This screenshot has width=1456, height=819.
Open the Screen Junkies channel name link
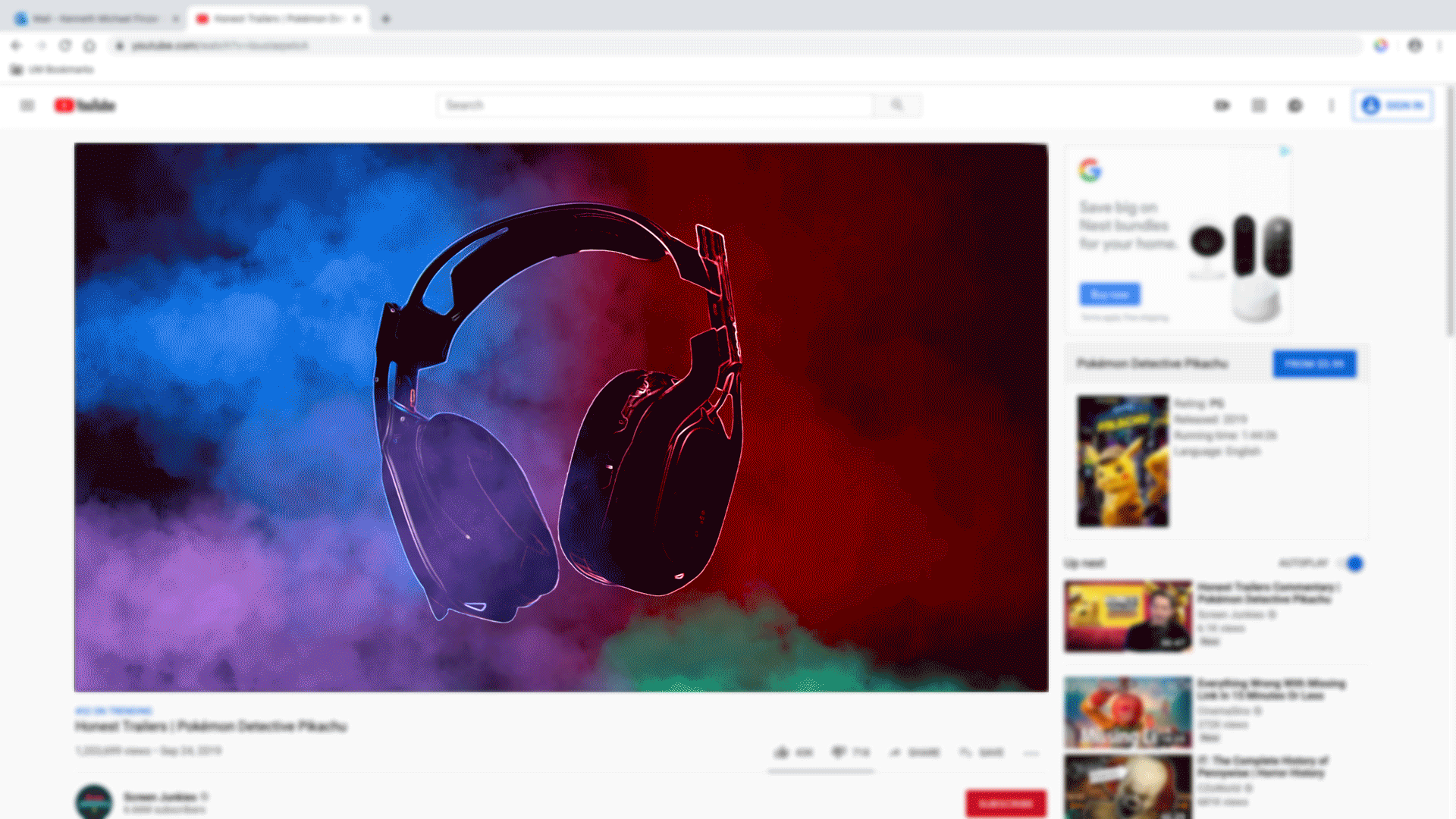(160, 797)
